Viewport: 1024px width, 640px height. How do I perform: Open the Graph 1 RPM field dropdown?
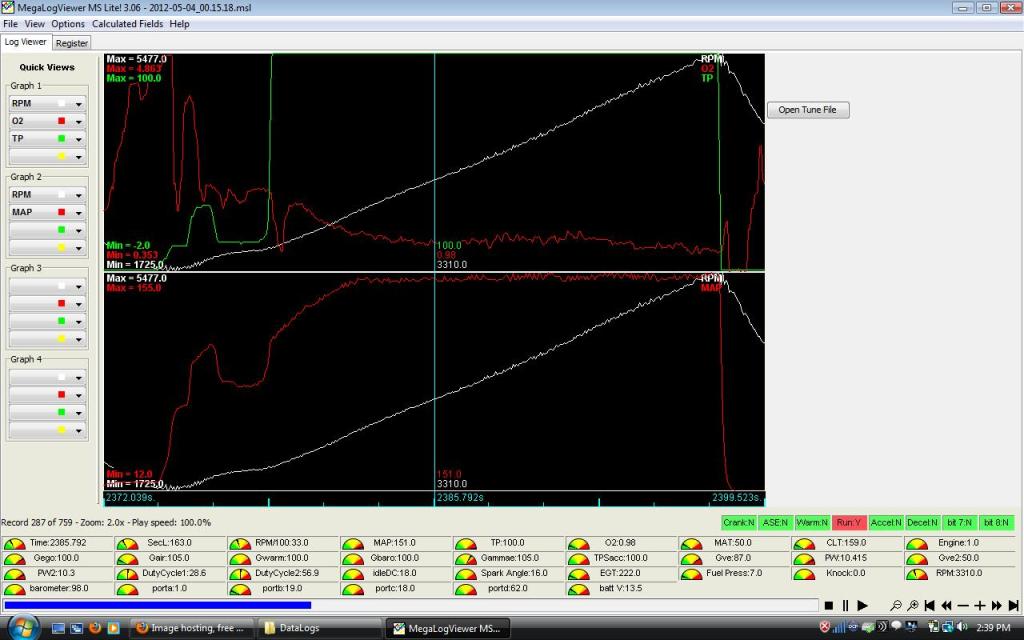click(x=77, y=104)
